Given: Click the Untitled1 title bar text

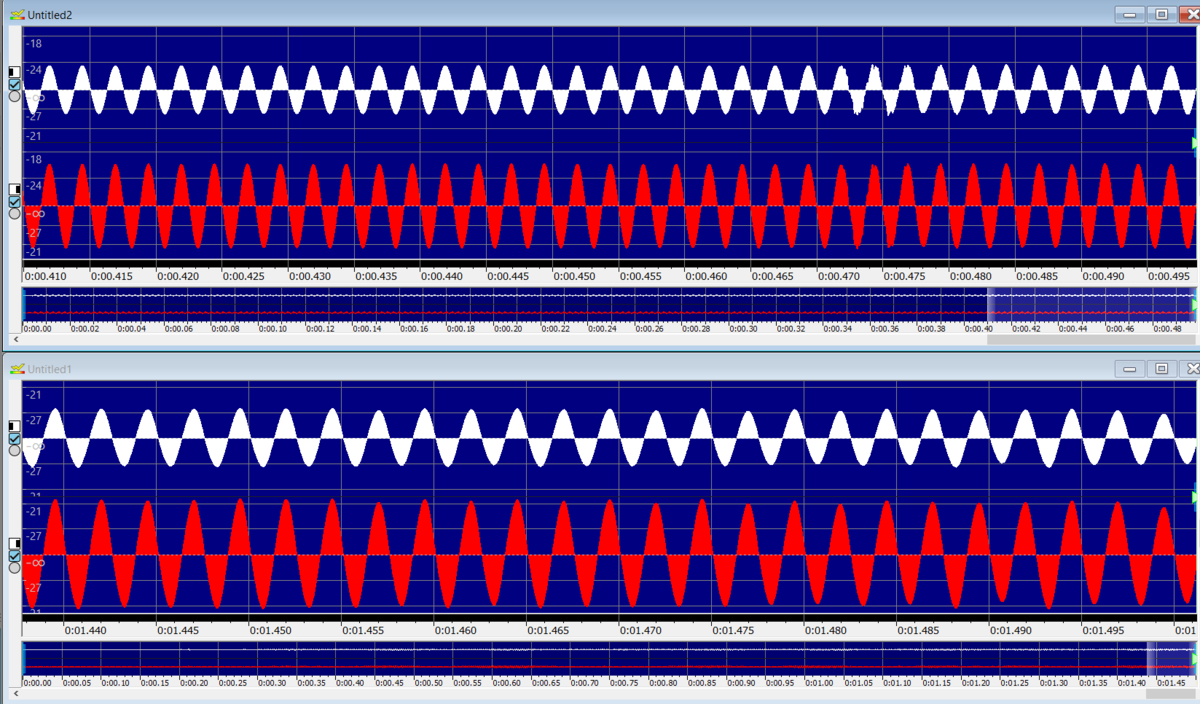Looking at the screenshot, I should coord(49,369).
